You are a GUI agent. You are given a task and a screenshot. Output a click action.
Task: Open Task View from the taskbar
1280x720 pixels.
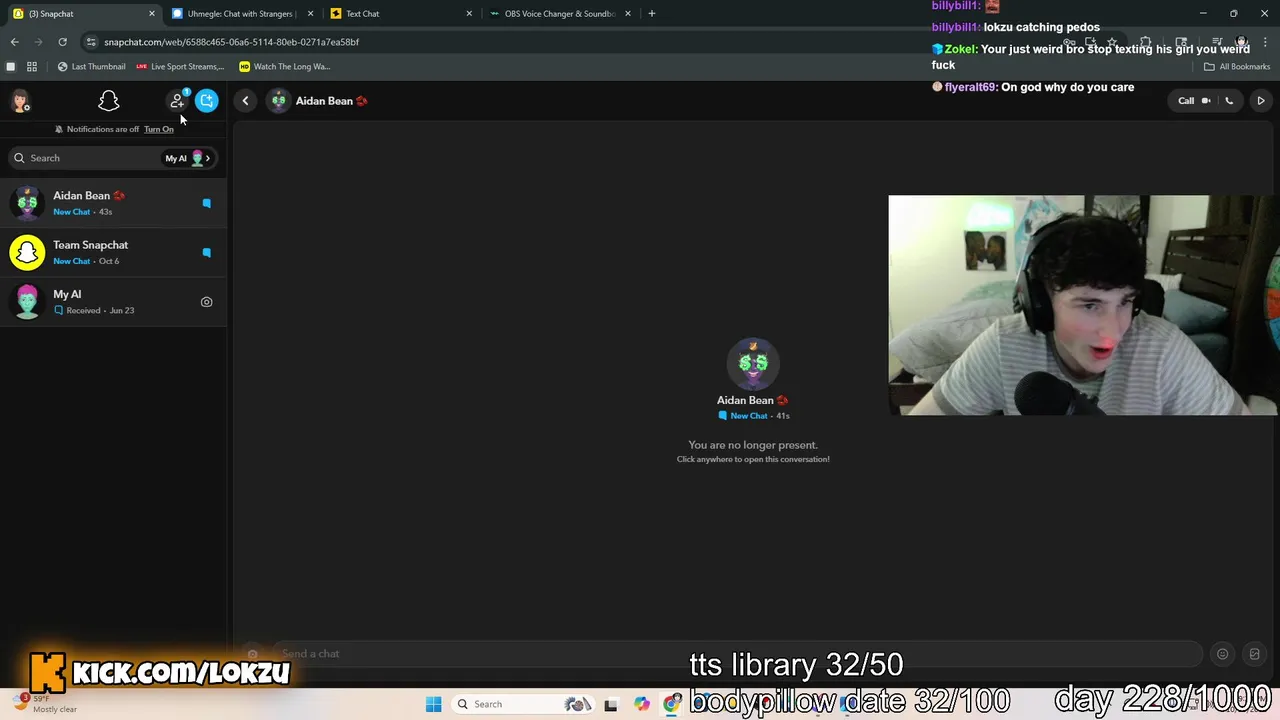(610, 704)
